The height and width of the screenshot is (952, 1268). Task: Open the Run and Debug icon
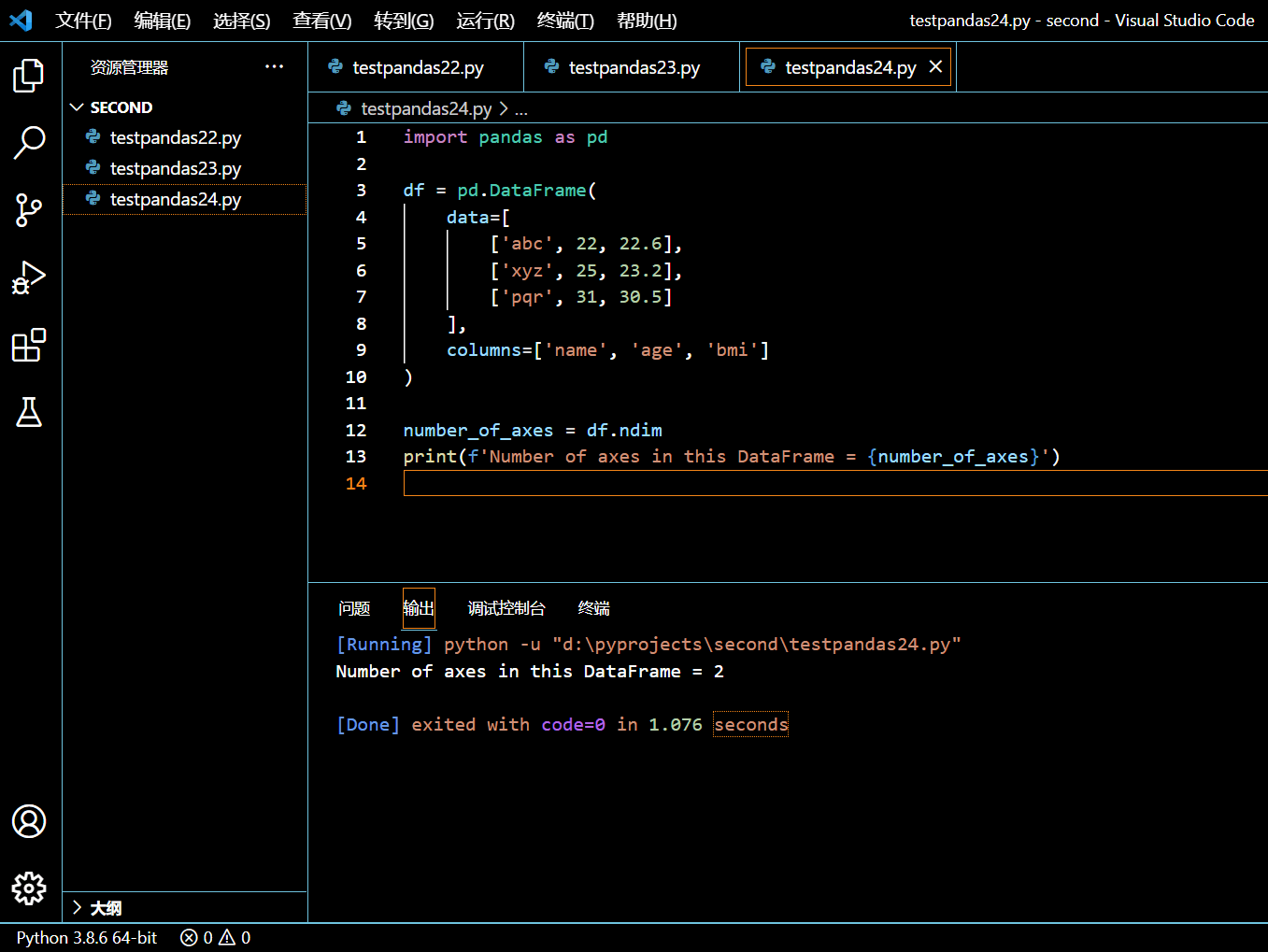click(x=29, y=277)
